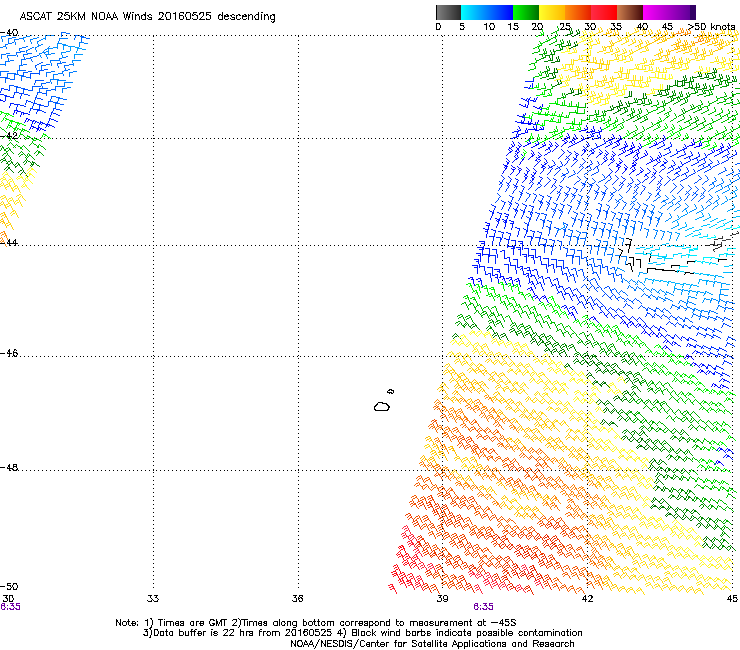Screen dimensions: 740x650
Task: Click the '33' longitude axis label
Action: click(153, 599)
